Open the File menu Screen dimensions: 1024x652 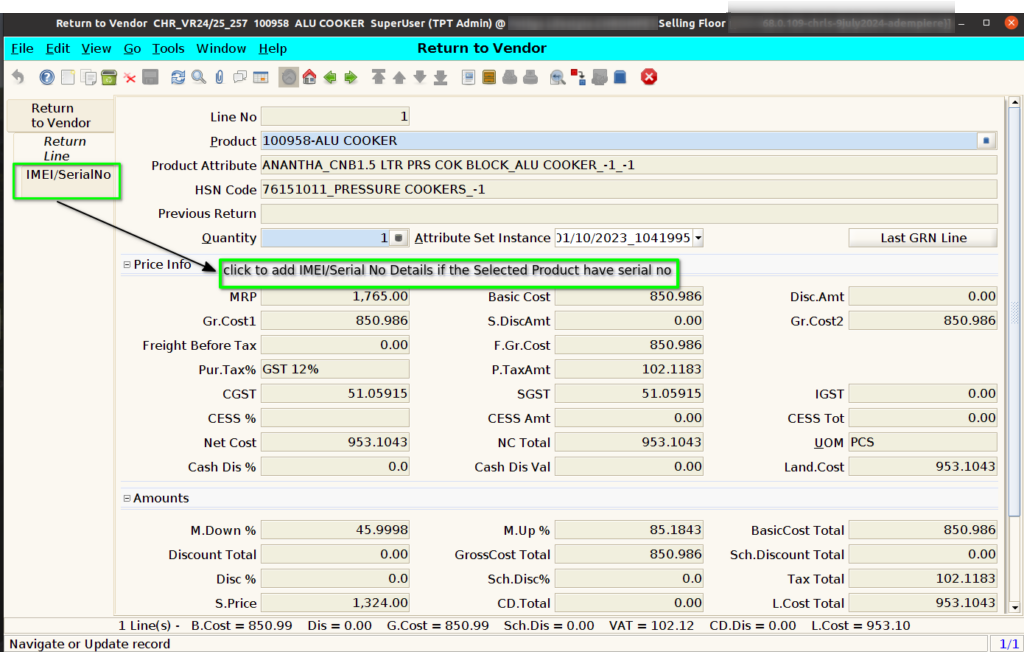(22, 48)
